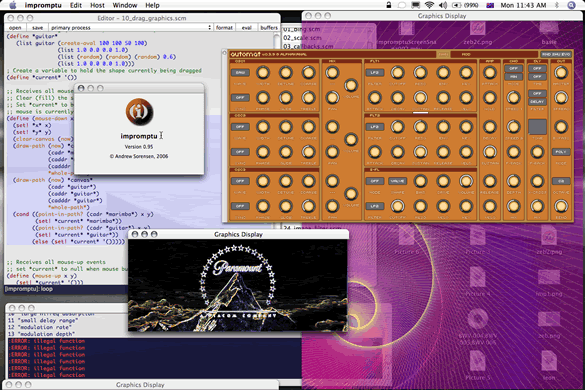Click the Wi-Fi status icon
The height and width of the screenshot is (390, 585).
429,5
